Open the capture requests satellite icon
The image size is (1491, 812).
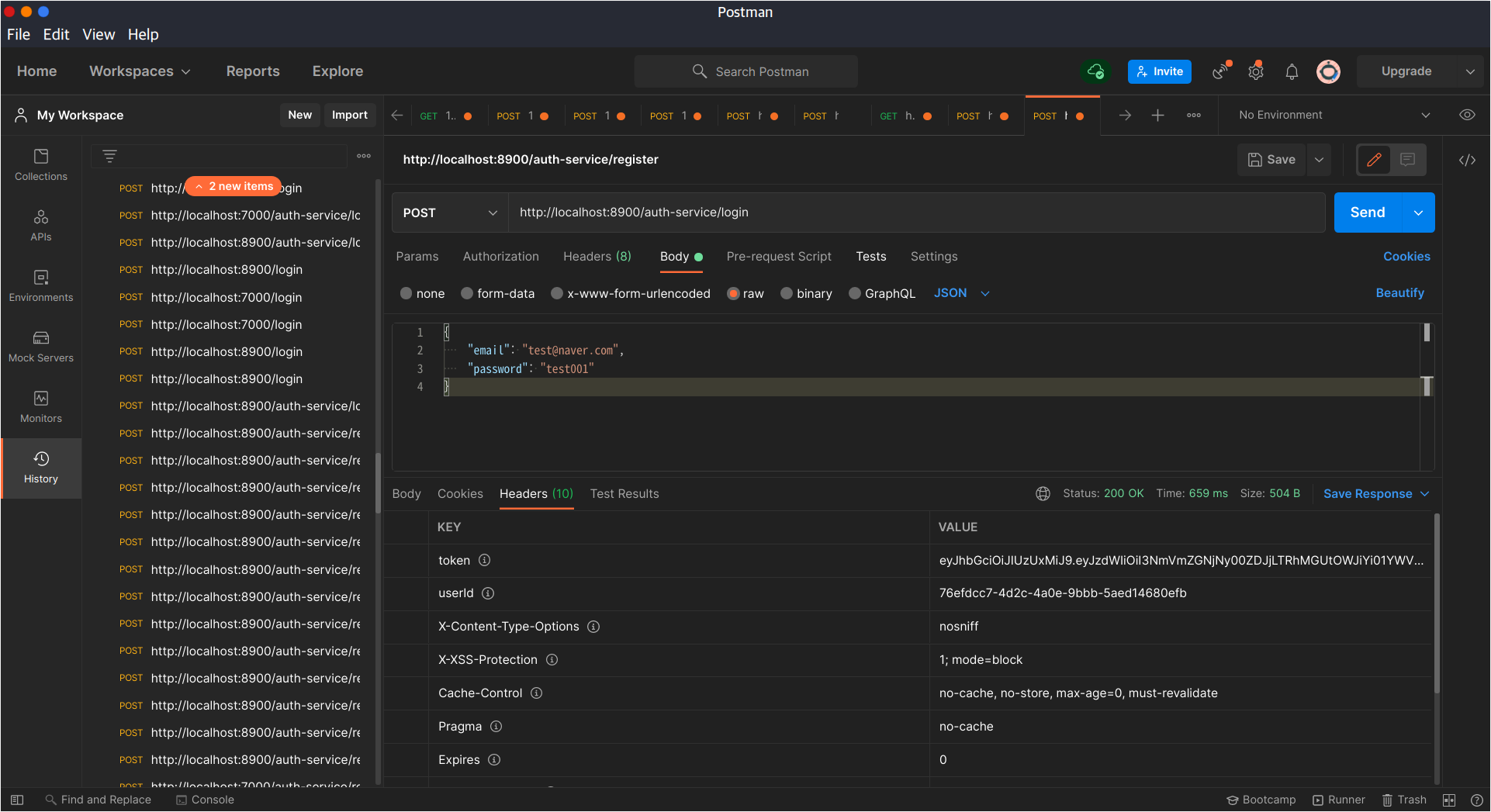1221,71
